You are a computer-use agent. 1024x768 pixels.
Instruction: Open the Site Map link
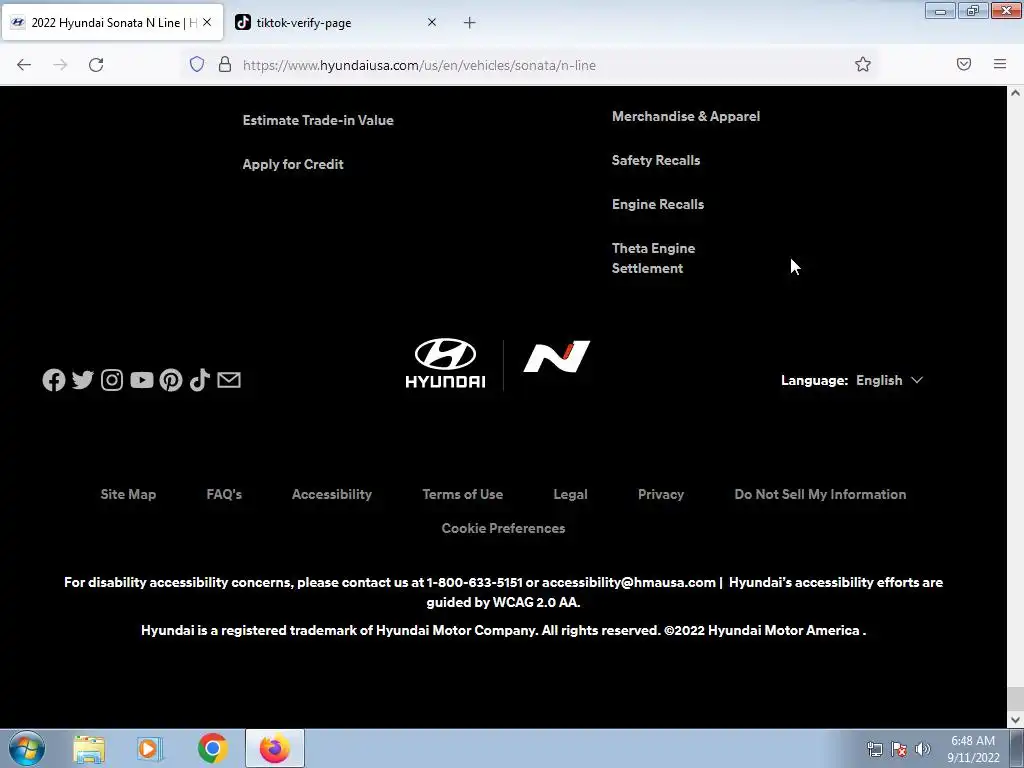tap(128, 494)
